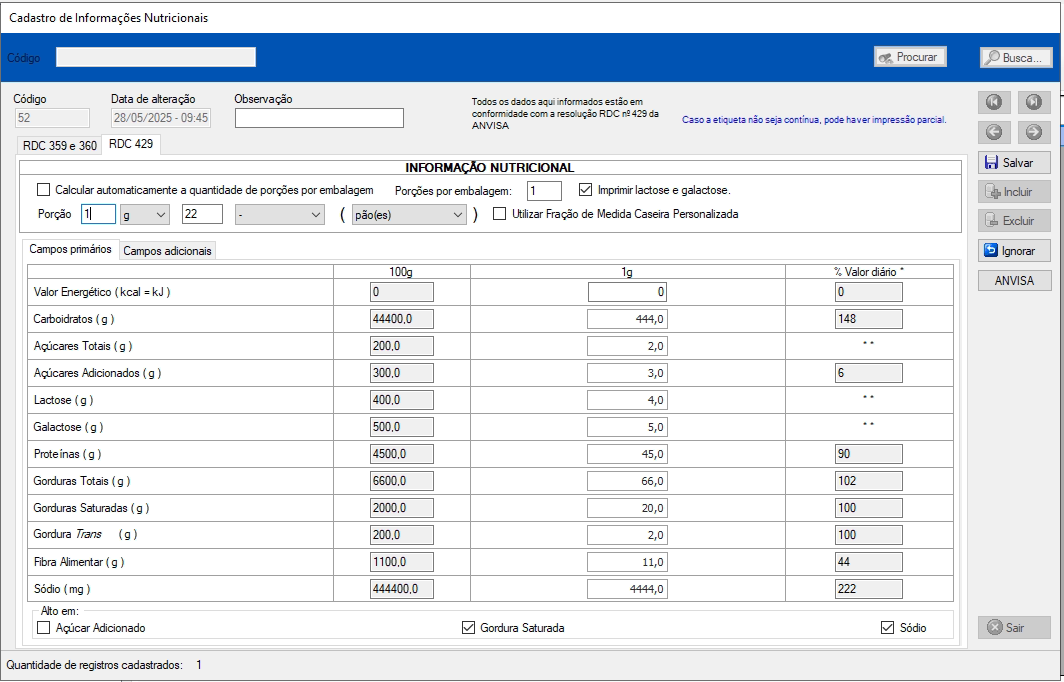Click the Valor Energético per-portion field

627,292
